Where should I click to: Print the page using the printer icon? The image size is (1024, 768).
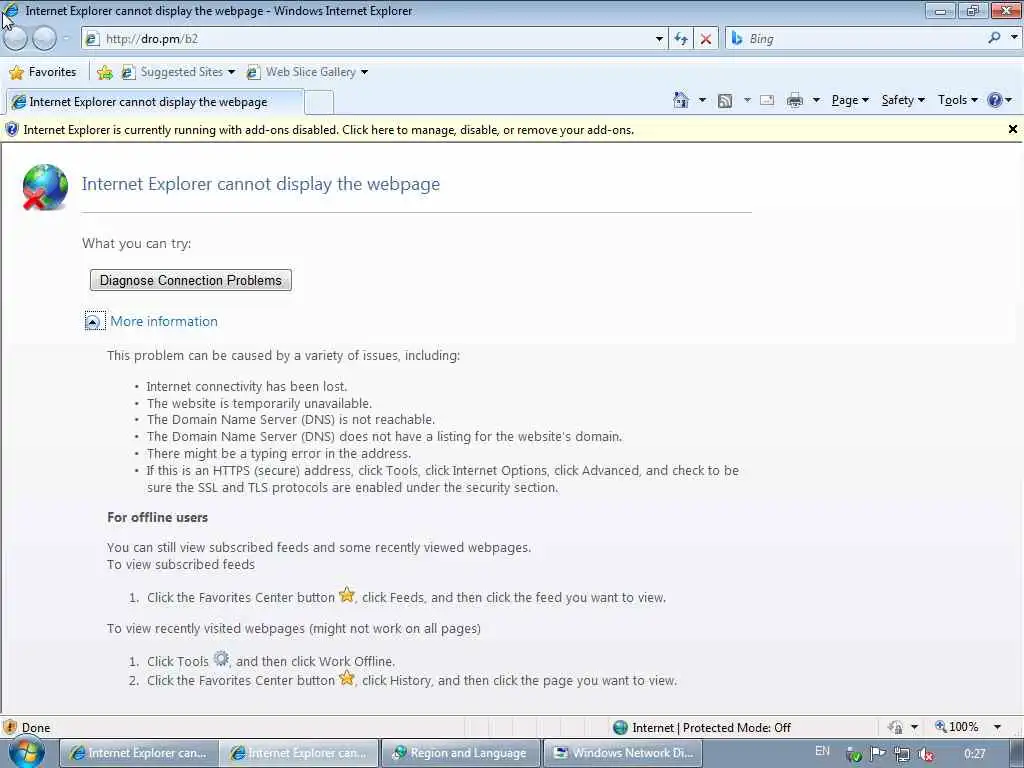[x=794, y=100]
